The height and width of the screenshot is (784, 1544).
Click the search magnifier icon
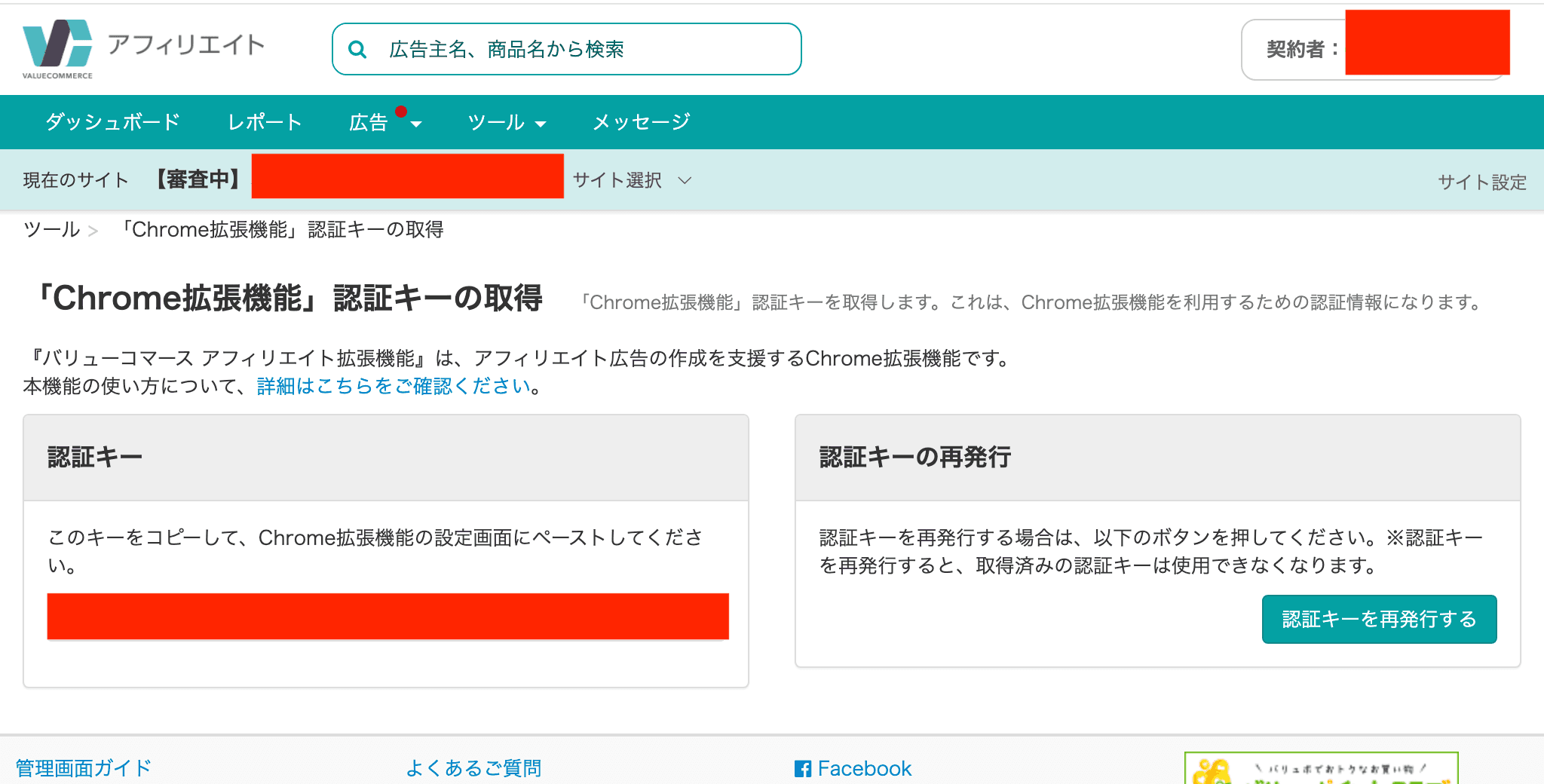click(x=357, y=50)
